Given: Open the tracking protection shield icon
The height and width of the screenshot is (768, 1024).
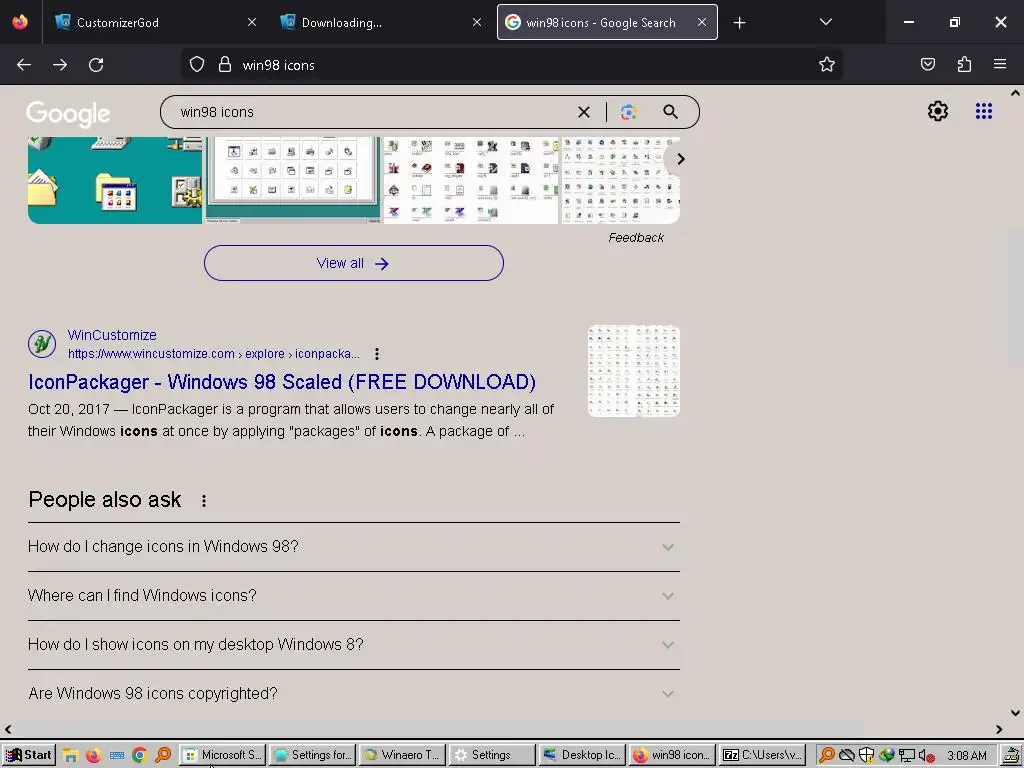Looking at the screenshot, I should click(197, 65).
